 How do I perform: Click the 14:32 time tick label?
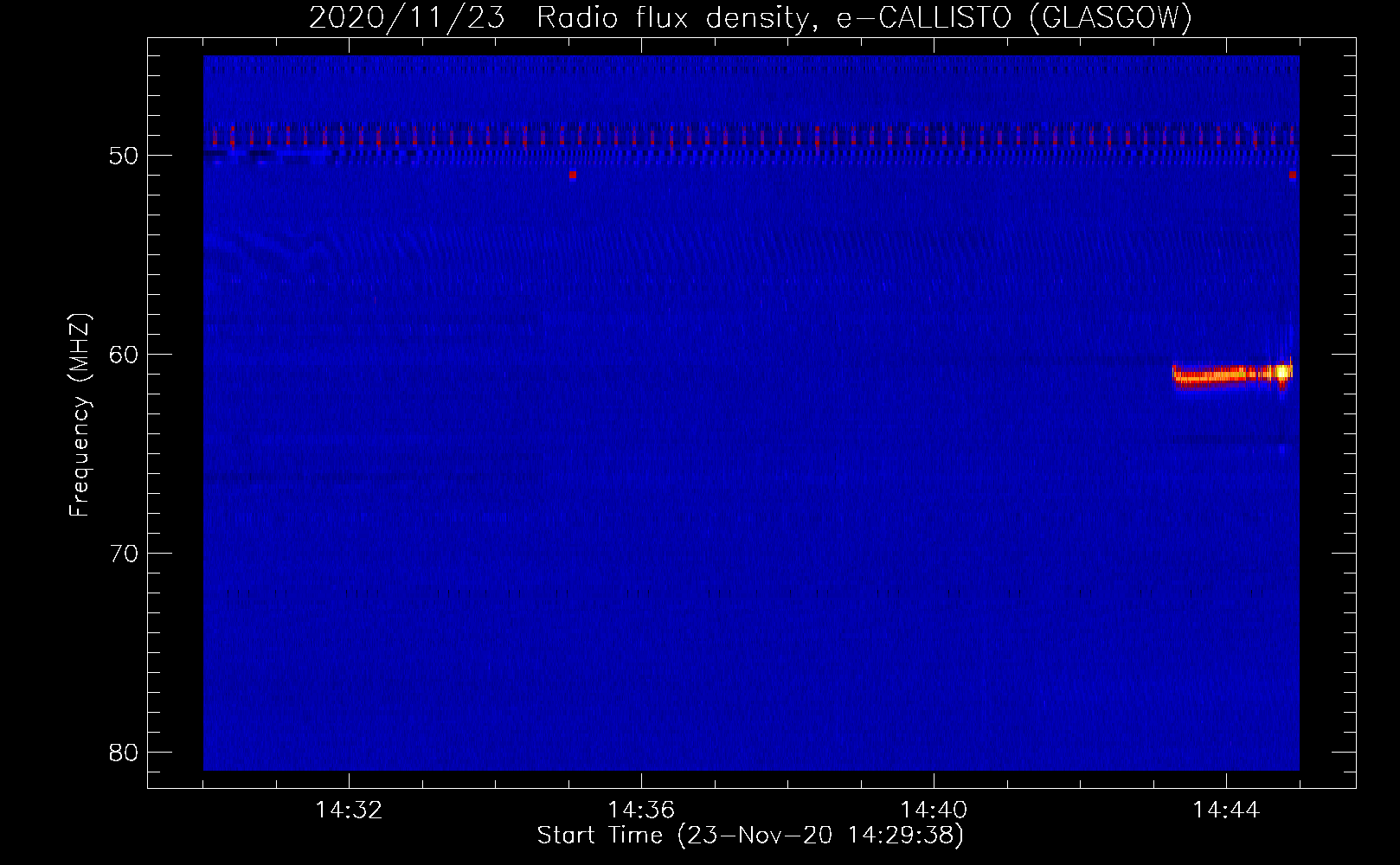coord(349,811)
